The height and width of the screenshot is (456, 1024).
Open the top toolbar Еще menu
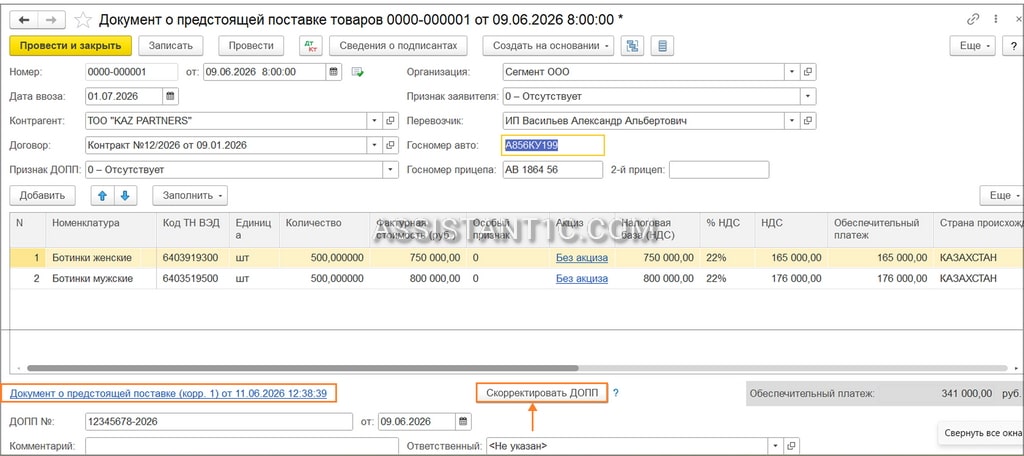(972, 46)
